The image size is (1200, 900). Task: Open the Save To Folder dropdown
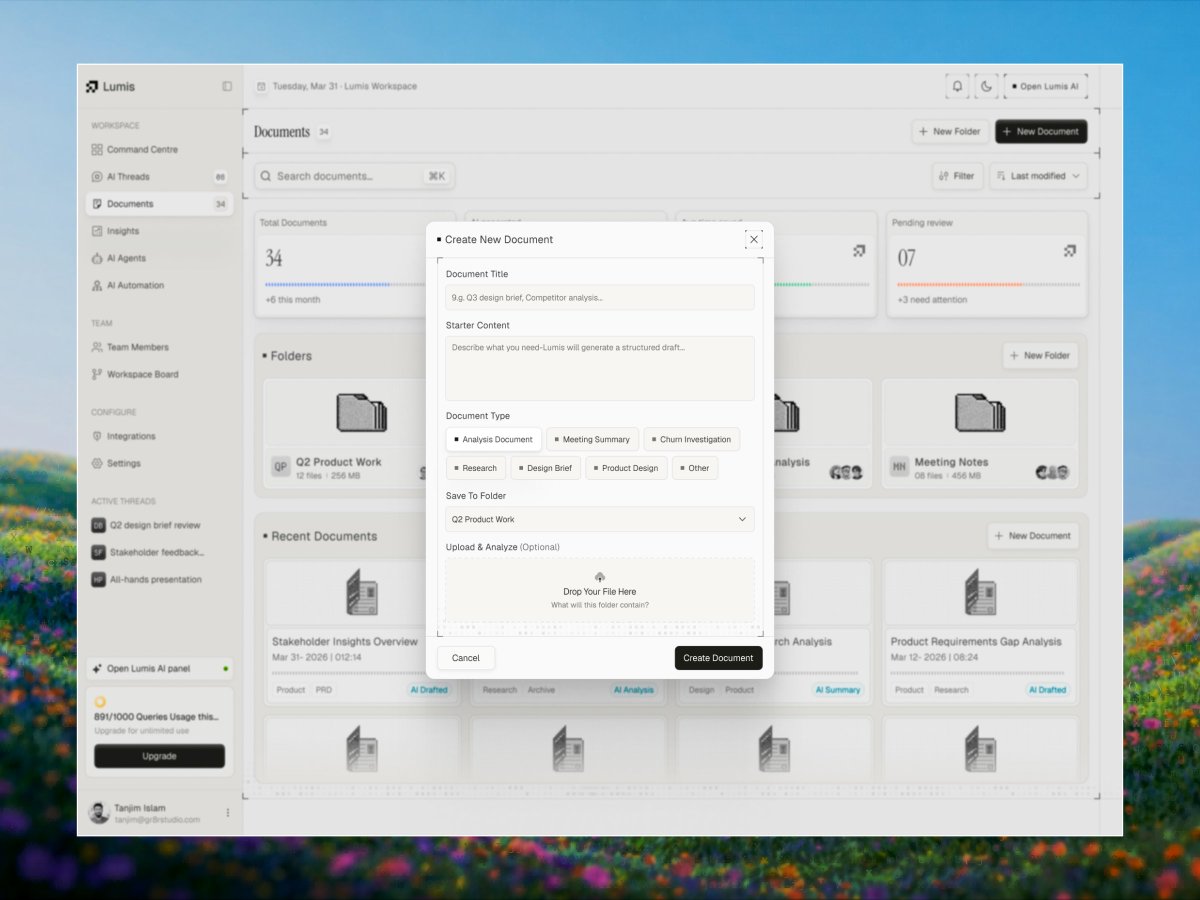click(600, 519)
